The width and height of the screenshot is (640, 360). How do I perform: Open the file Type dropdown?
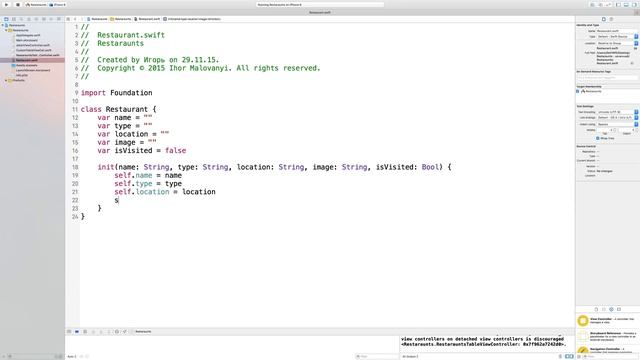point(617,37)
